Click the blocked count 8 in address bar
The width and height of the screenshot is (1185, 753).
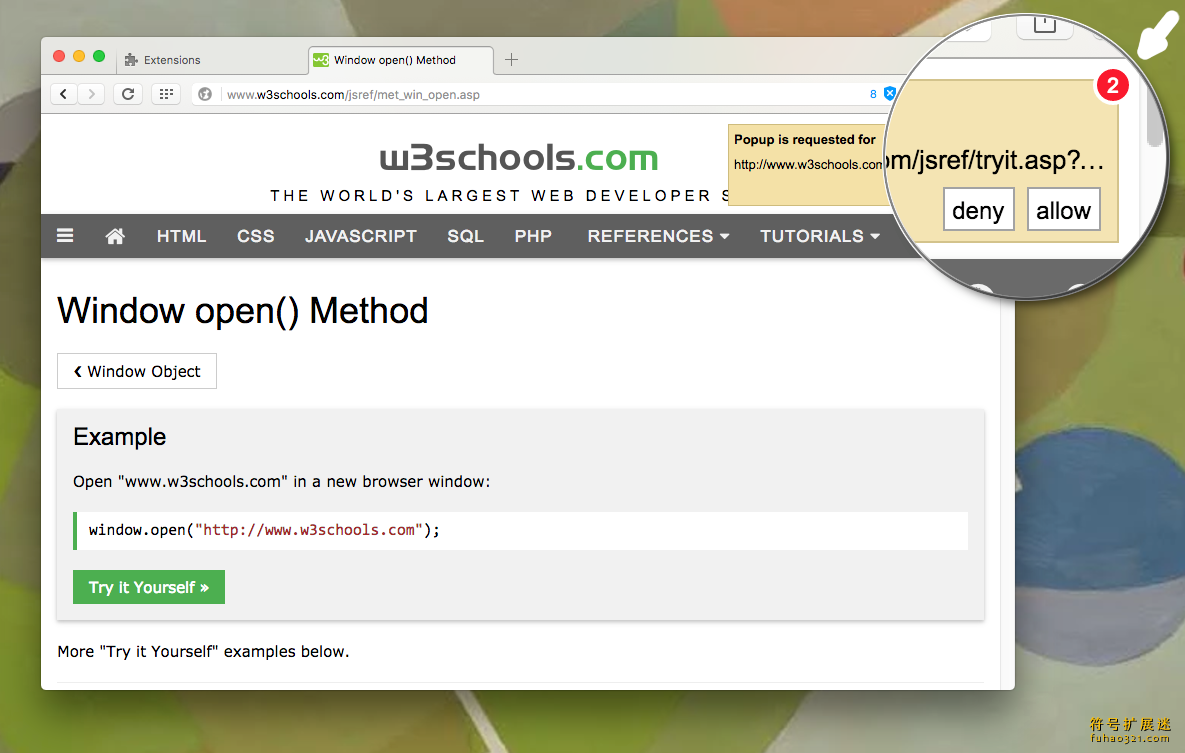click(873, 95)
